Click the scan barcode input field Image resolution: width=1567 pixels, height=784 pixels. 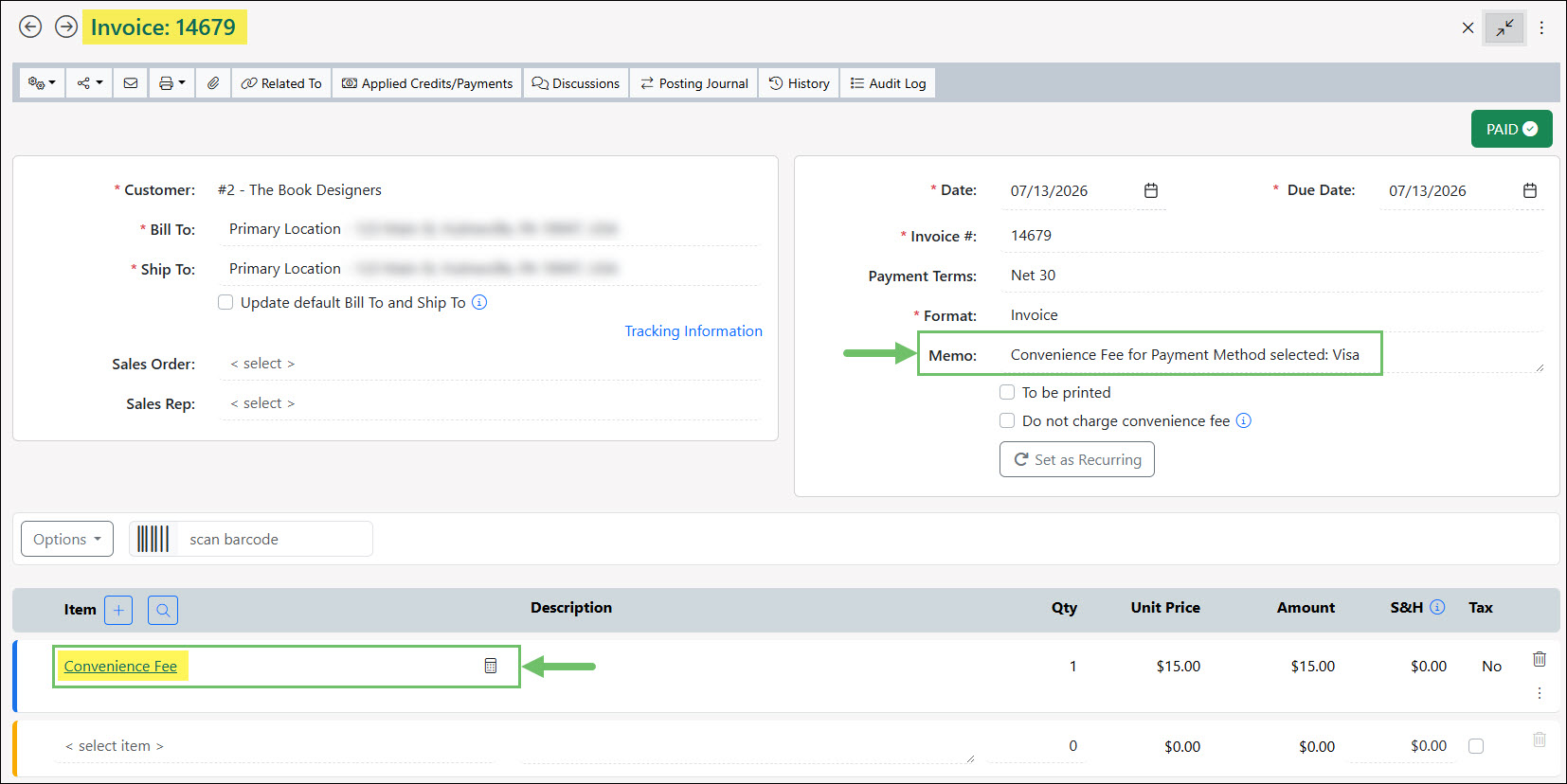[275, 539]
